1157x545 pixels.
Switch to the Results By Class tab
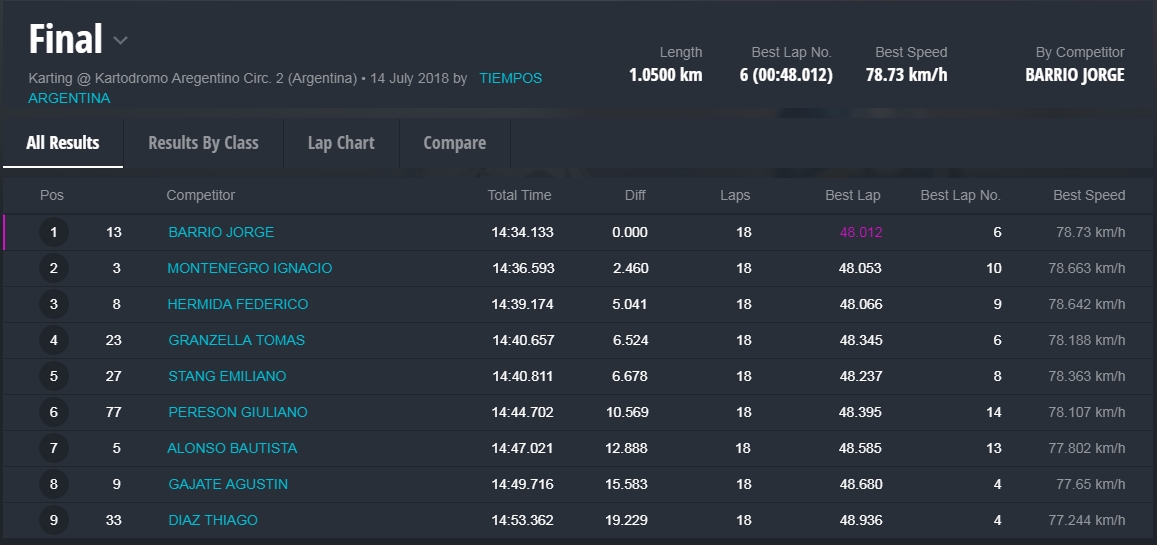pos(203,143)
